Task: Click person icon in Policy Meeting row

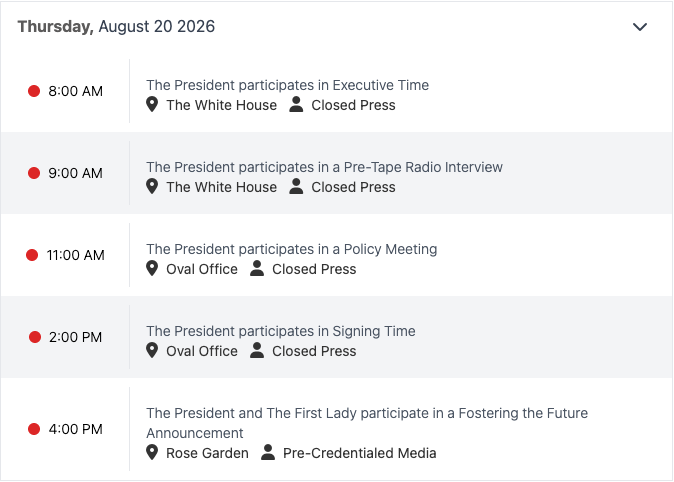Action: point(257,268)
